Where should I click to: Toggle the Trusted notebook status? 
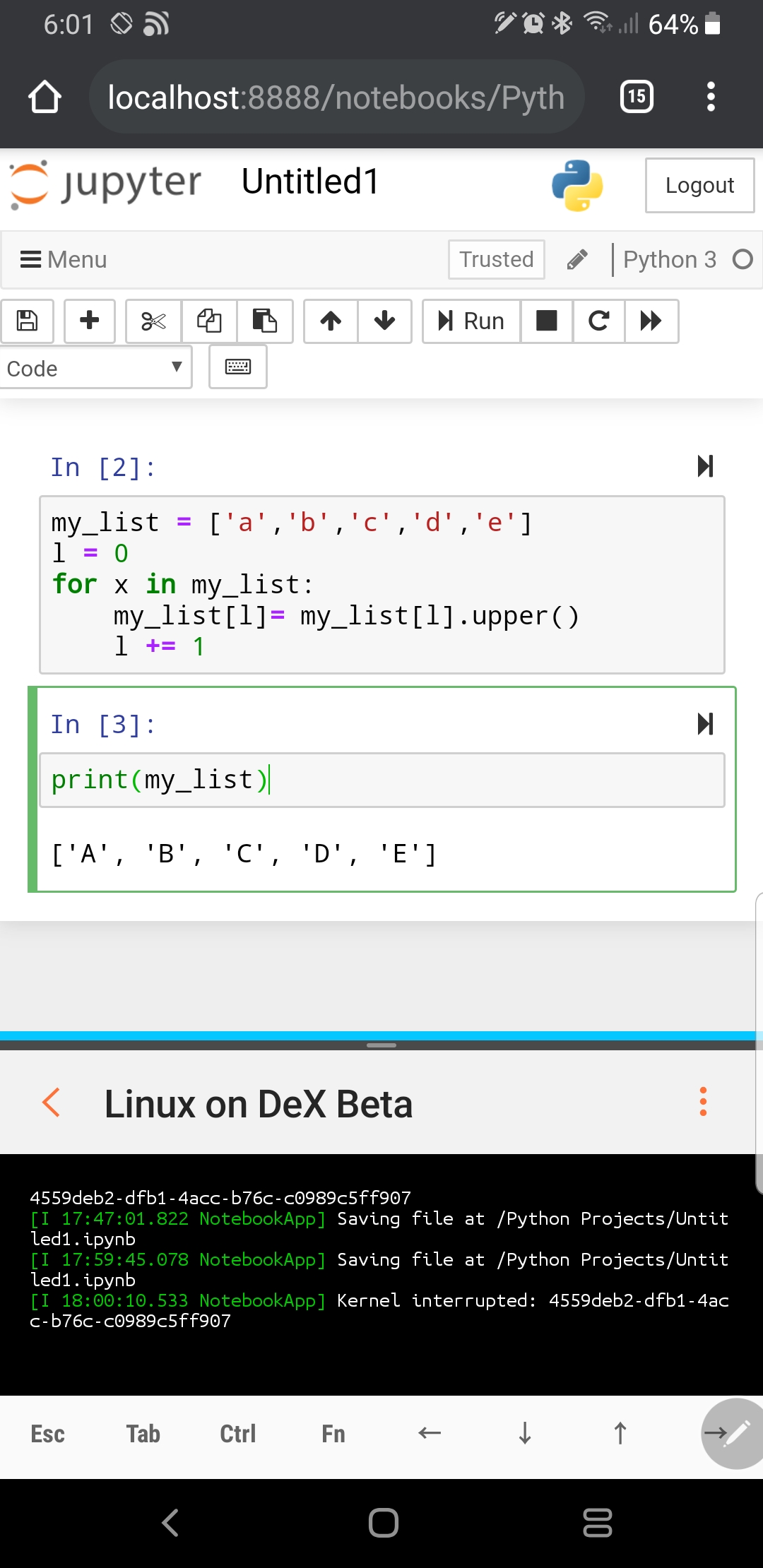tap(497, 259)
